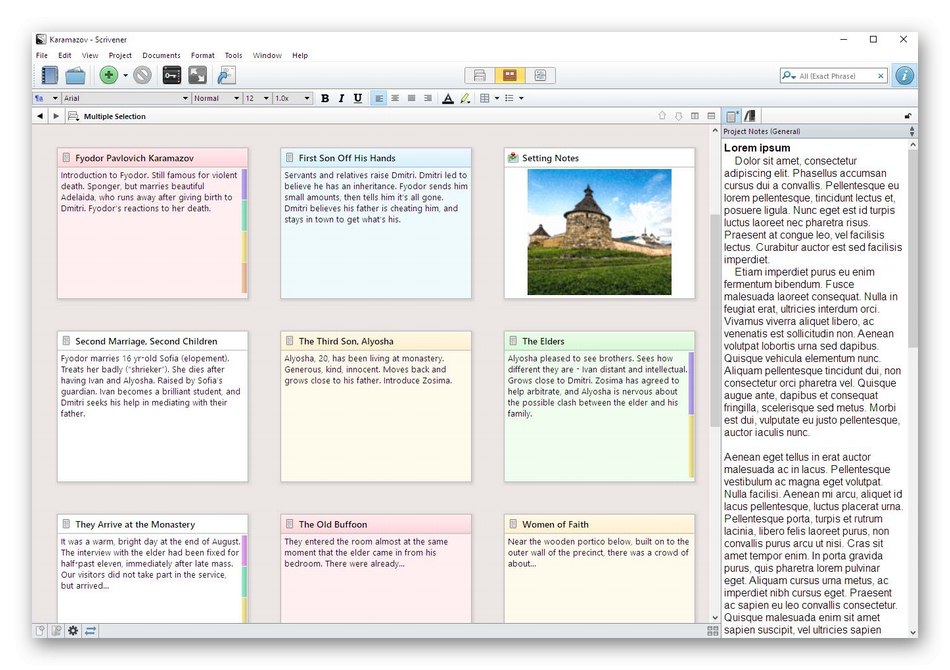This screenshot has width=950, height=670.
Task: Open the File menu
Action: [42, 55]
